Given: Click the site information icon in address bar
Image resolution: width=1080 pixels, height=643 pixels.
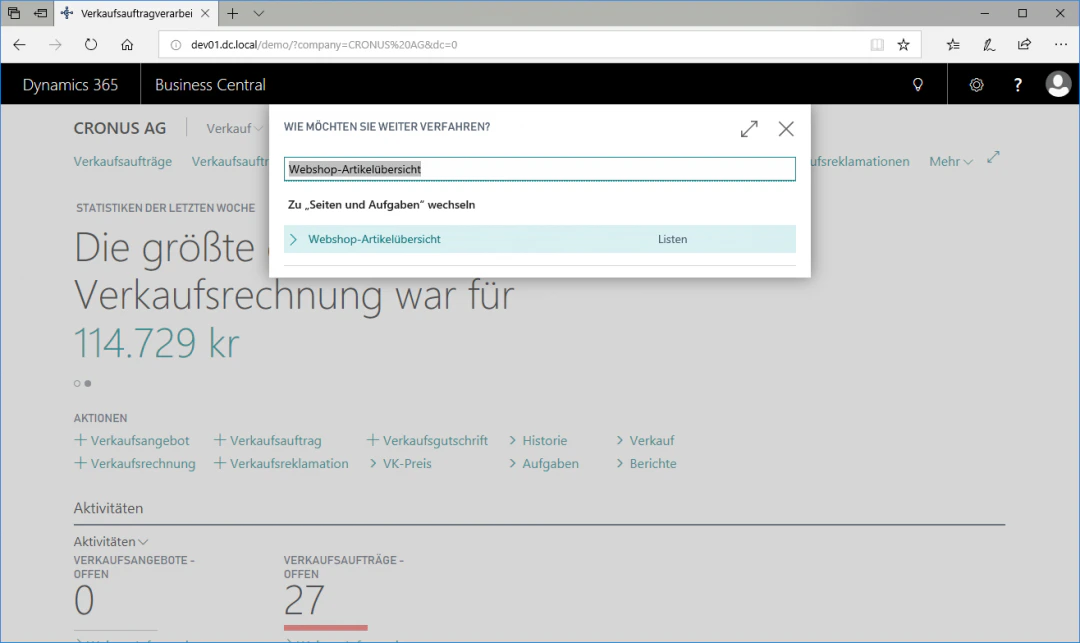Looking at the screenshot, I should click(176, 45).
